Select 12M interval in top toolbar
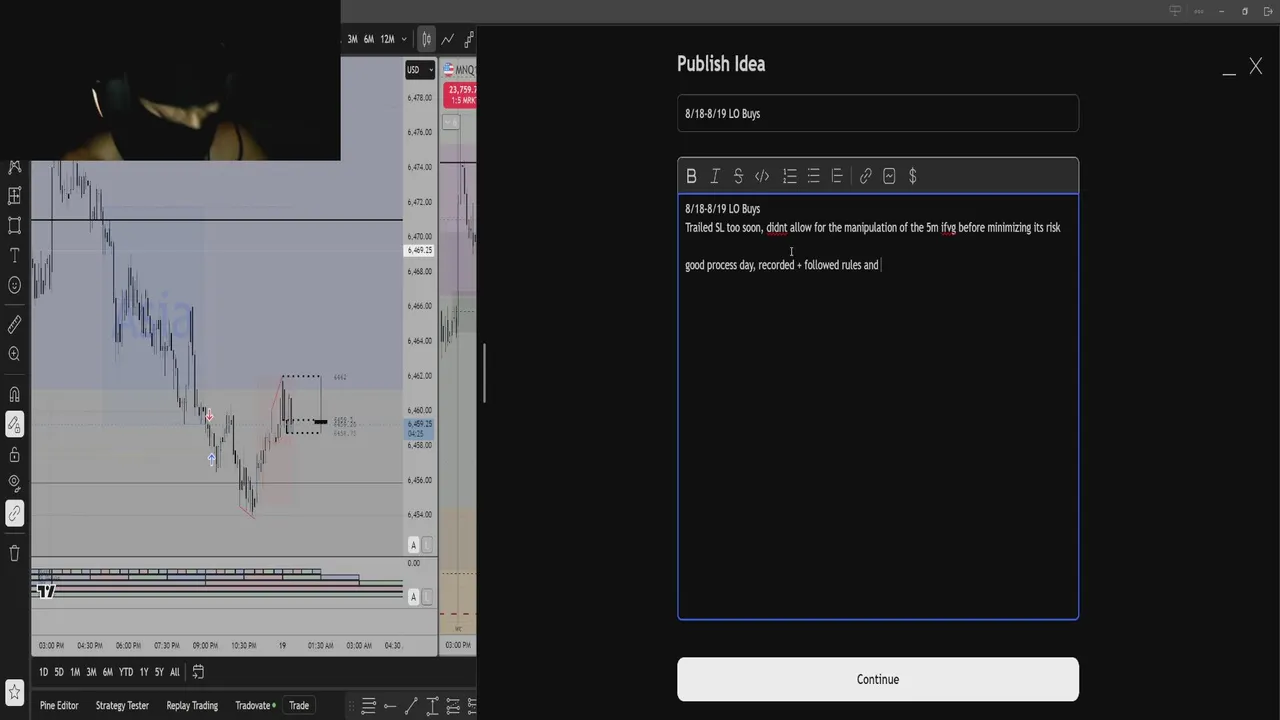This screenshot has height=720, width=1280. pos(387,39)
